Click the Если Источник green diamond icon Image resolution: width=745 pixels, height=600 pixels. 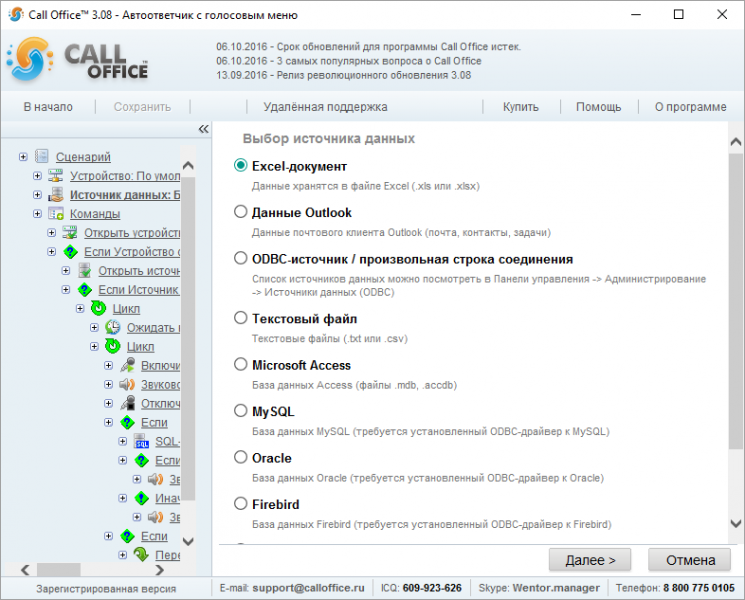[85, 290]
